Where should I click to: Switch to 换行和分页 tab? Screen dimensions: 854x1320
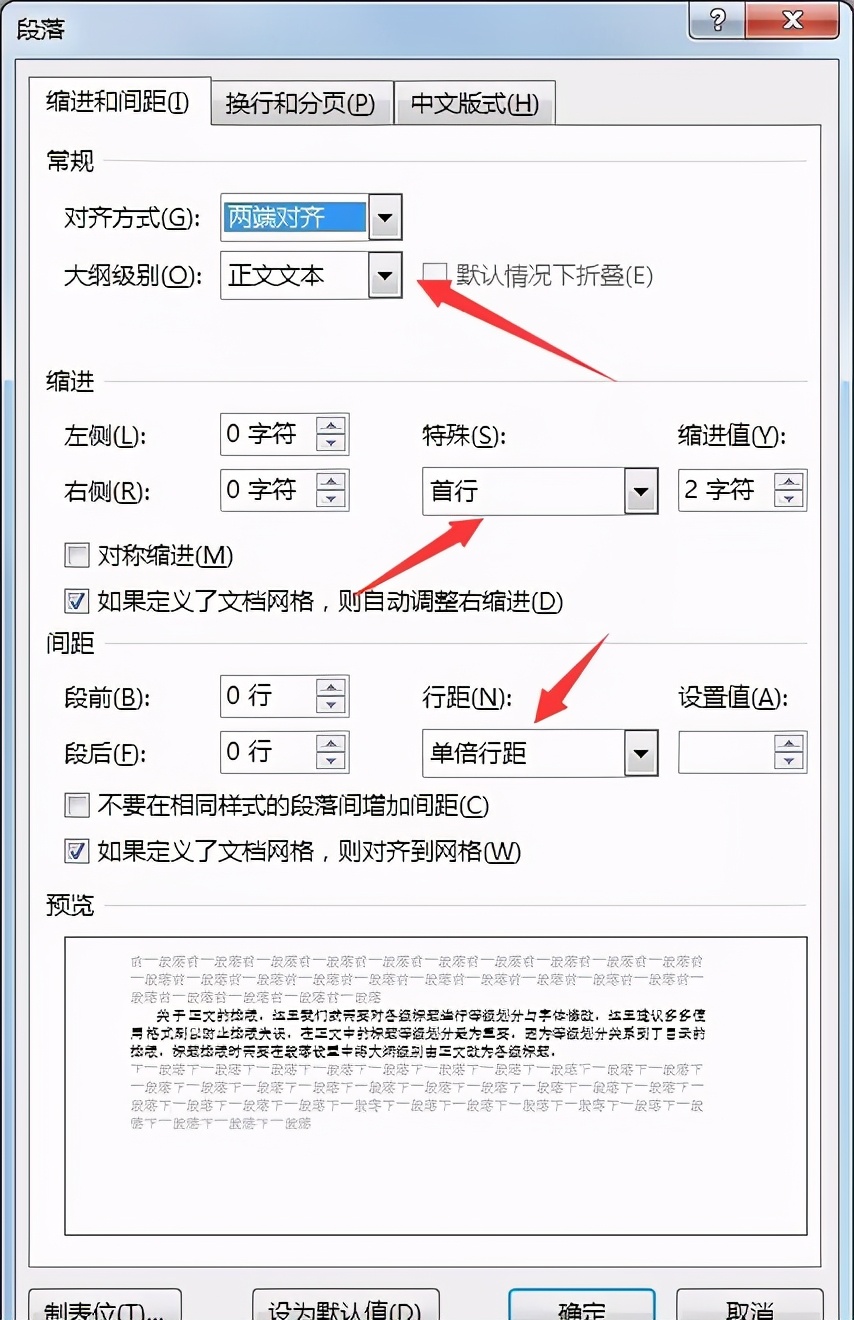pyautogui.click(x=301, y=104)
